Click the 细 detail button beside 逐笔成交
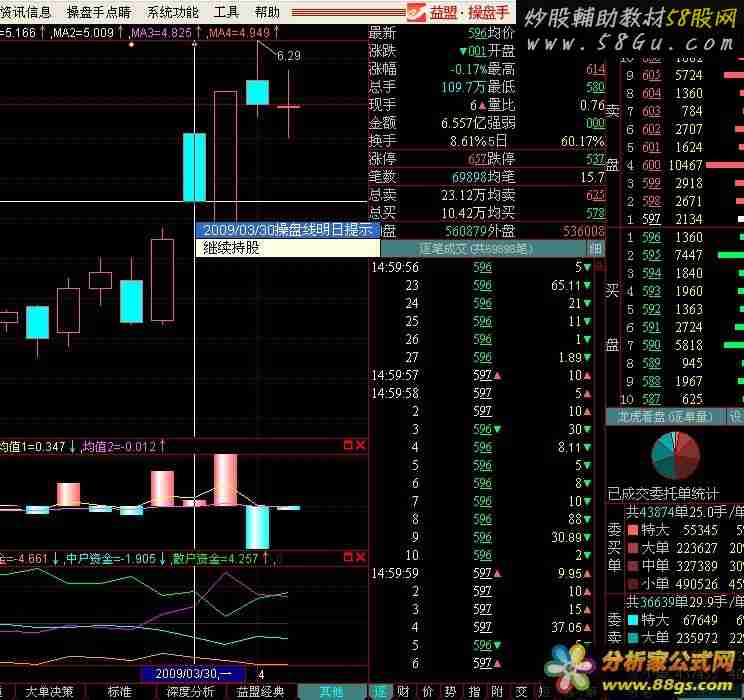 (x=596, y=248)
